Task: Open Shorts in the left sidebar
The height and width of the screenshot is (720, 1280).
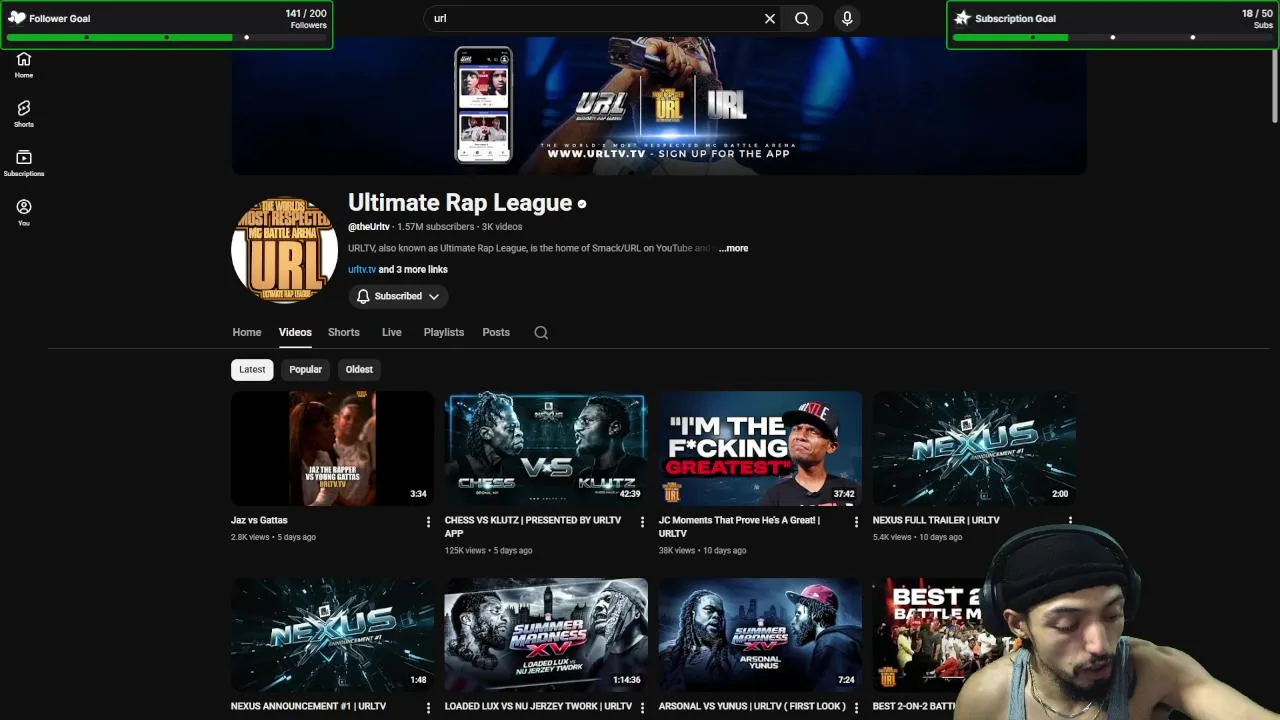Action: (x=24, y=114)
